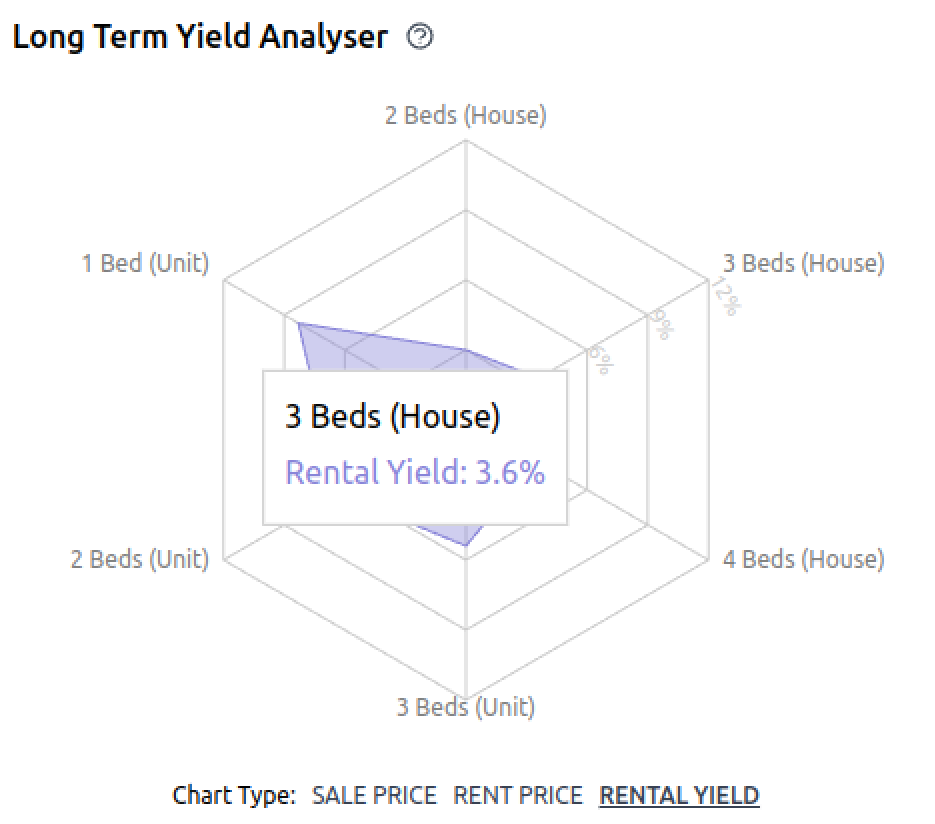Click the 1 Bed (Unit) axis label
This screenshot has height=824, width=935.
point(145,263)
